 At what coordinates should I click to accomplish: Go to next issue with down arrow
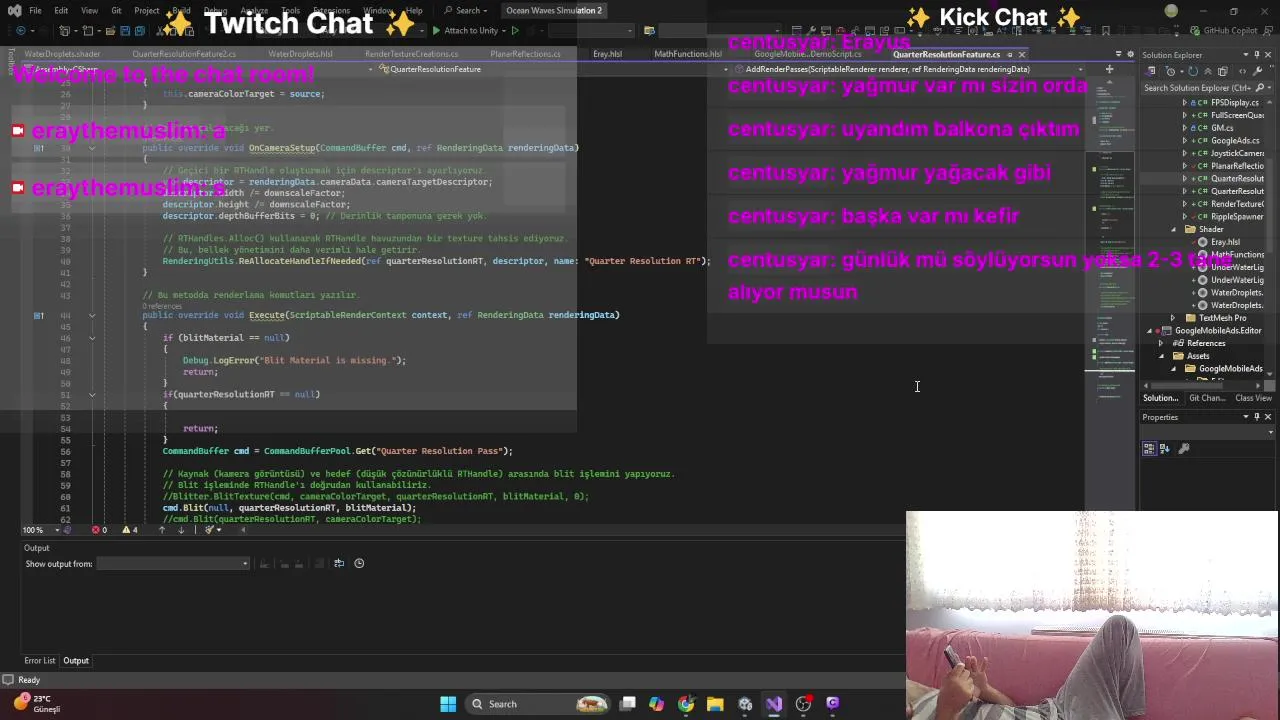tap(181, 530)
